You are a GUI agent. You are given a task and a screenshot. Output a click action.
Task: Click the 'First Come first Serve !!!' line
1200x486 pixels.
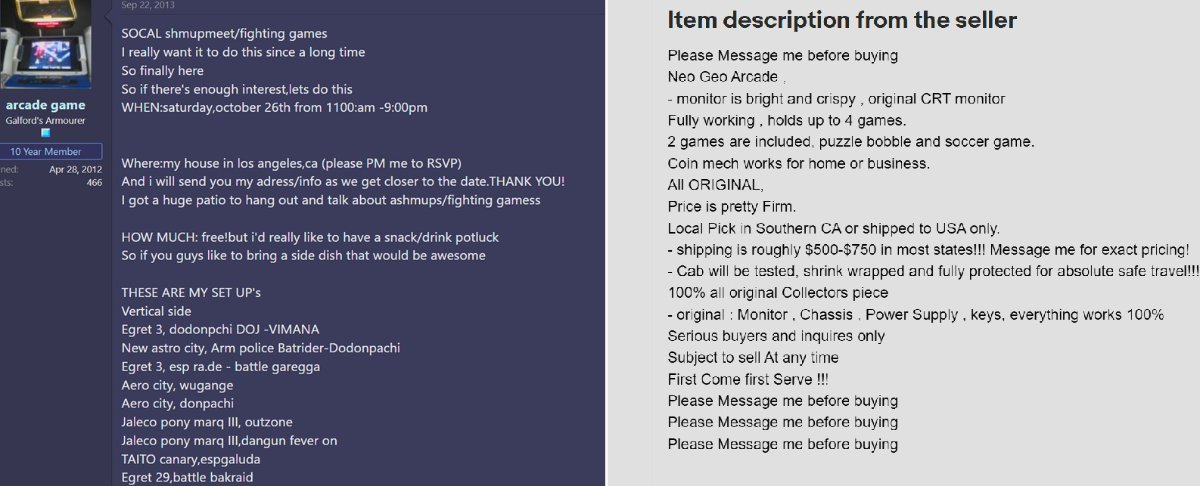click(748, 379)
